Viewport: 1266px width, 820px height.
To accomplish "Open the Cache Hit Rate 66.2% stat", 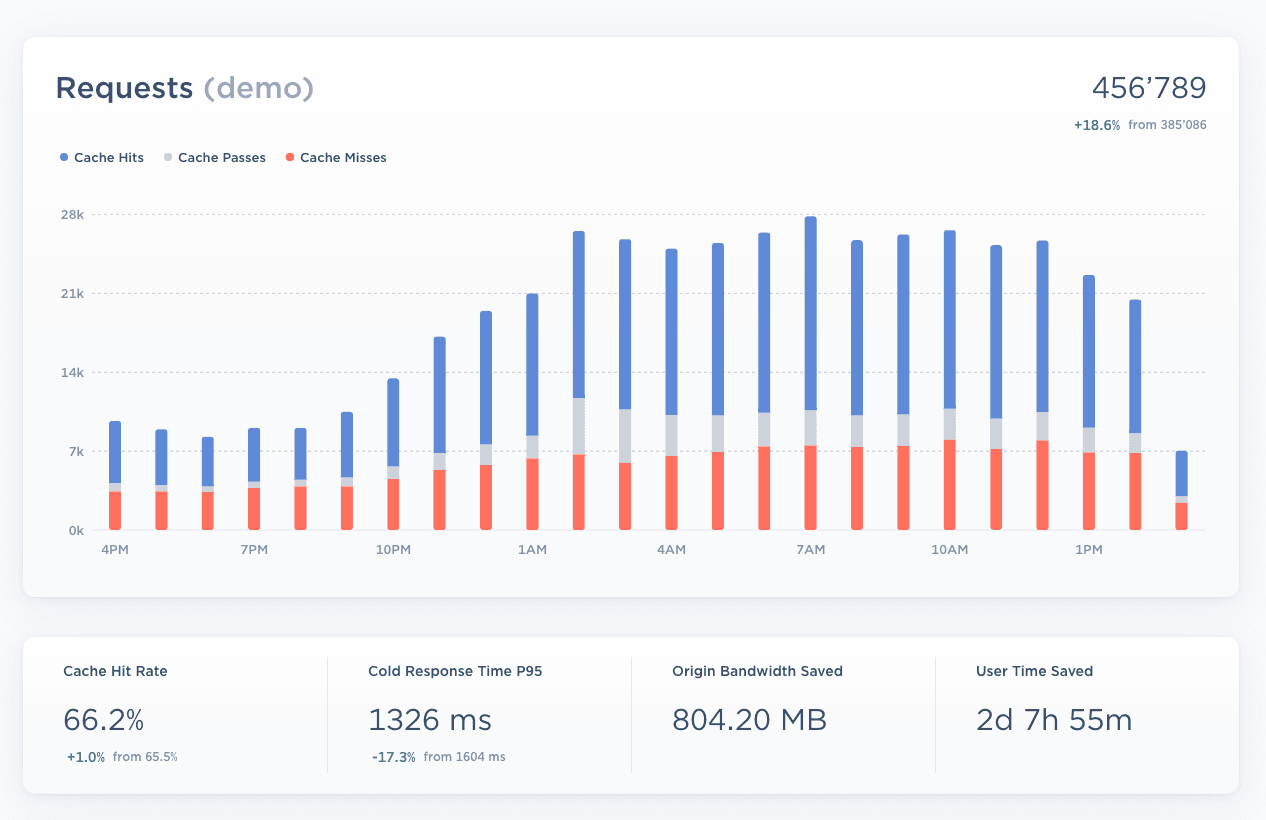I will (104, 720).
